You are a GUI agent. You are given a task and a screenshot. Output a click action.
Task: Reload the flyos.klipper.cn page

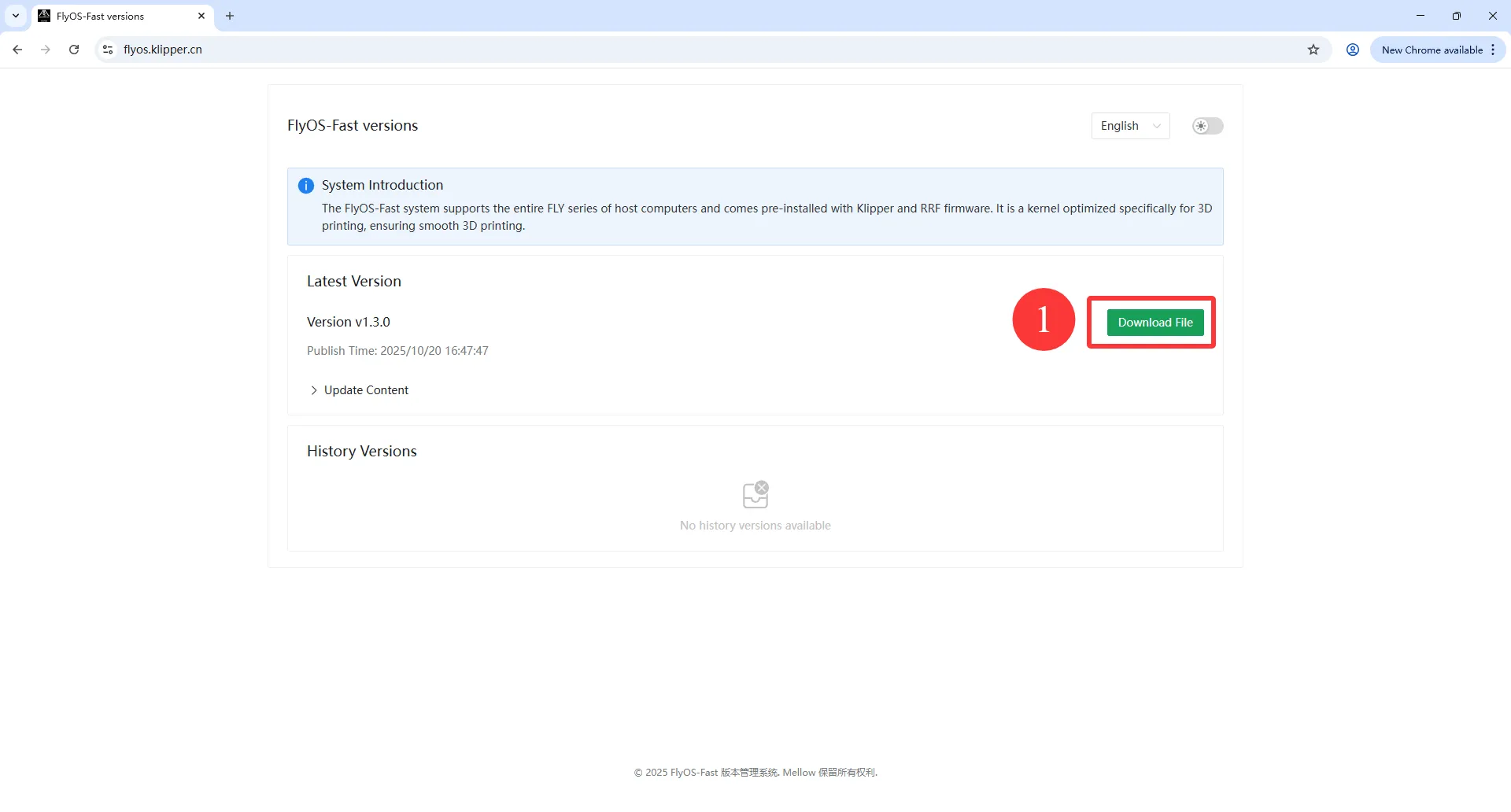(x=74, y=50)
